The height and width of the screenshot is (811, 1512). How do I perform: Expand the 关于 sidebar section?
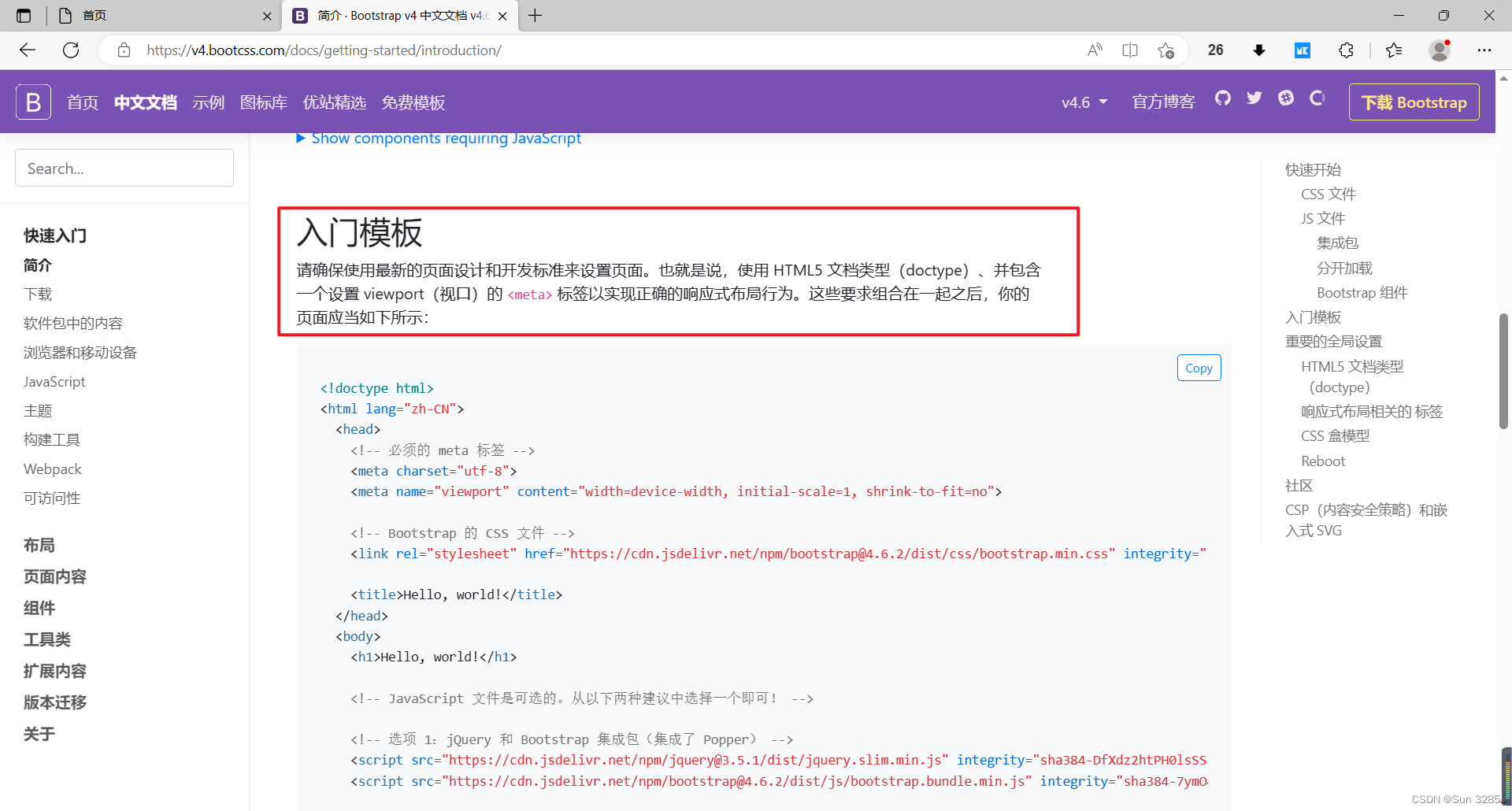coord(39,734)
